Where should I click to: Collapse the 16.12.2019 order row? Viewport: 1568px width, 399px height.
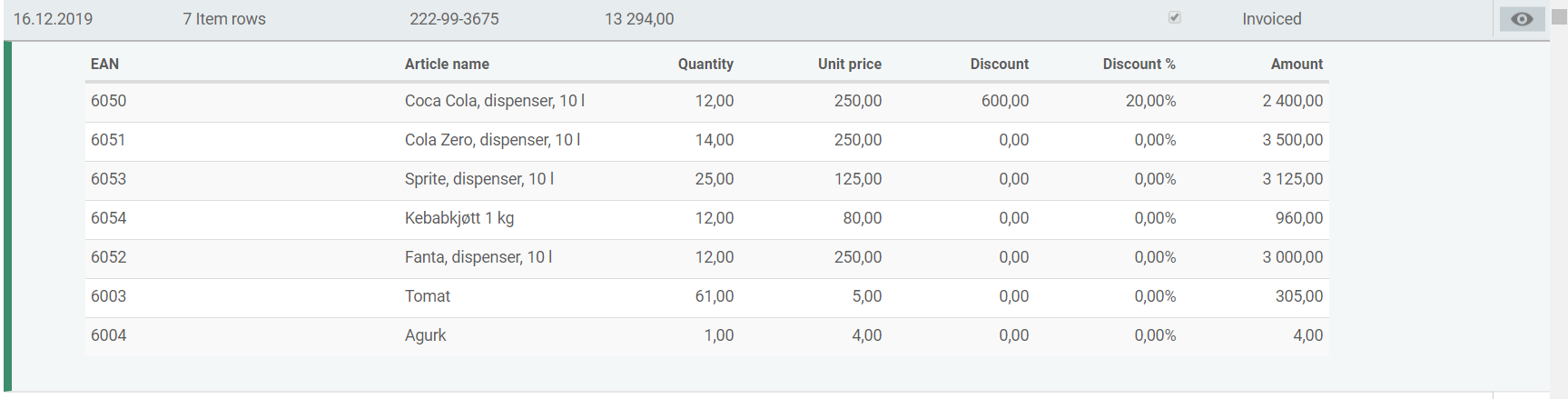point(53,19)
